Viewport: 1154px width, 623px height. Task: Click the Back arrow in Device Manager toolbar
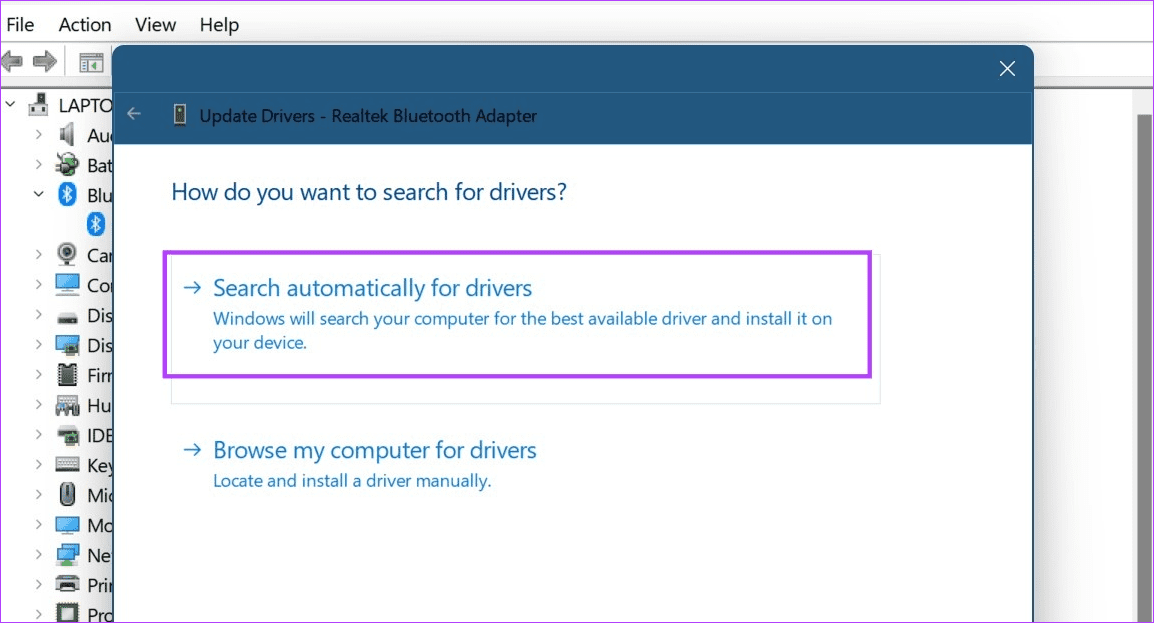13,61
